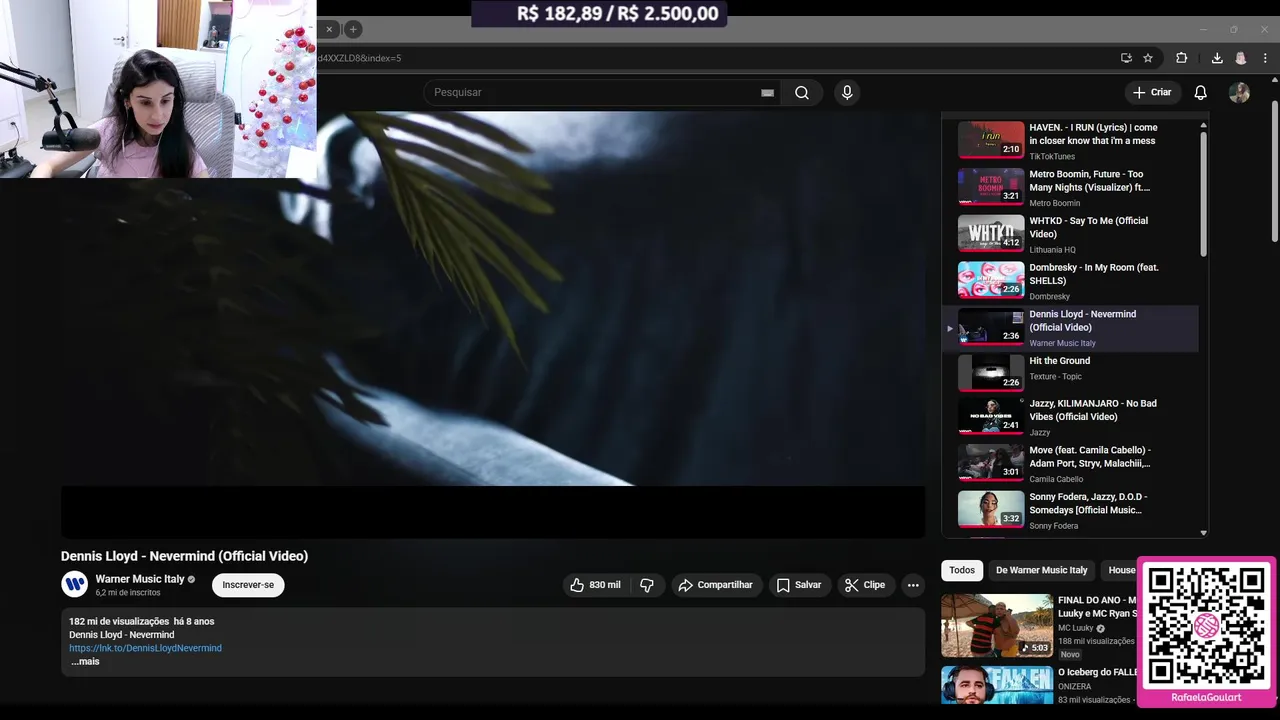Screen dimensions: 1280x720
Task: Play HAVEN. - I RUN playlist item
Action: [x=1070, y=141]
